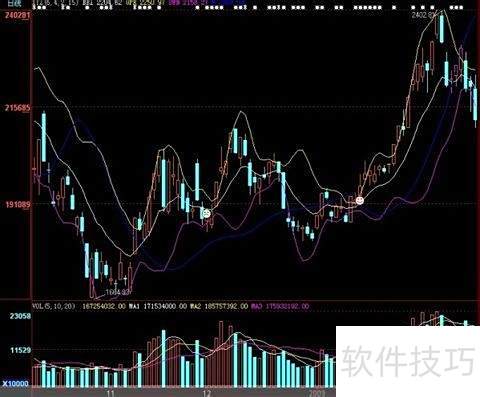
Task: Click the 215685 price axis label
Action: coord(17,108)
